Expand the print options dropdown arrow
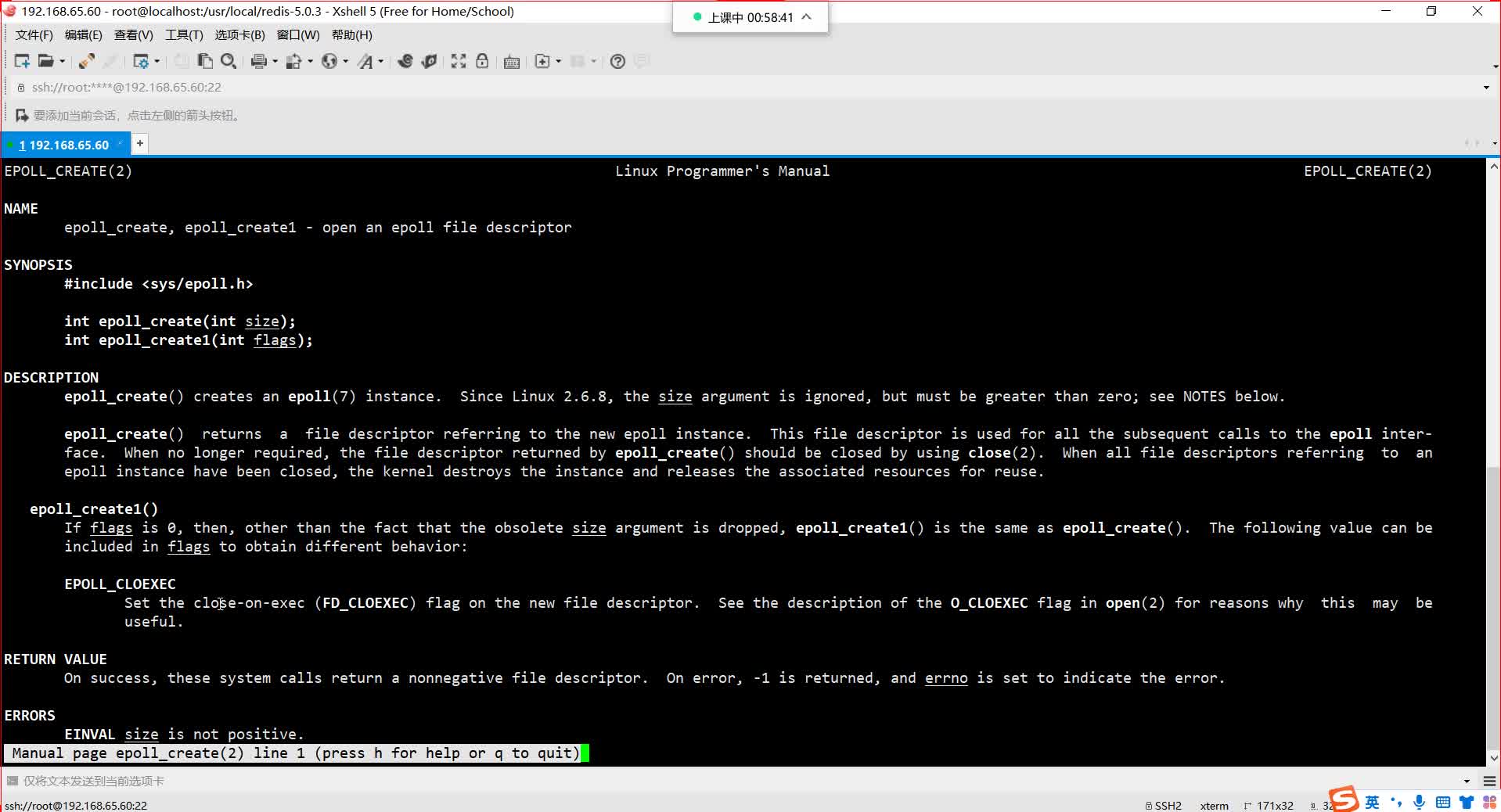Viewport: 1501px width, 812px height. pyautogui.click(x=275, y=61)
